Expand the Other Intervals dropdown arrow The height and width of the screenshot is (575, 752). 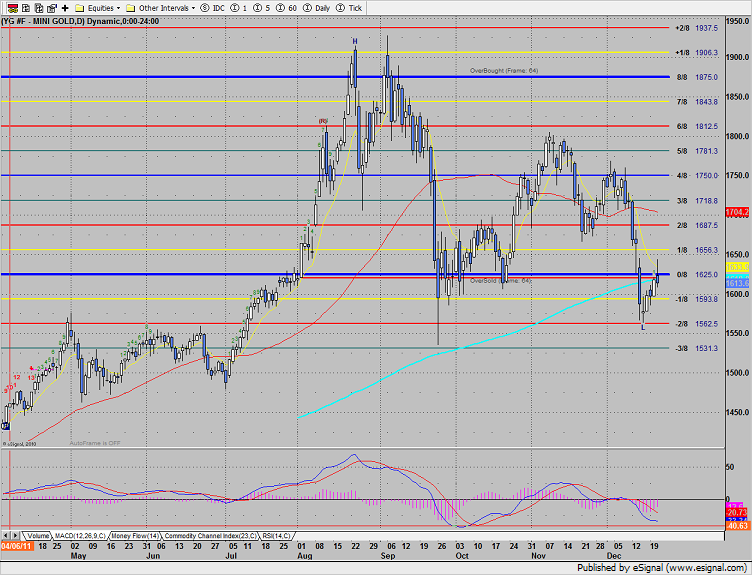coord(193,8)
